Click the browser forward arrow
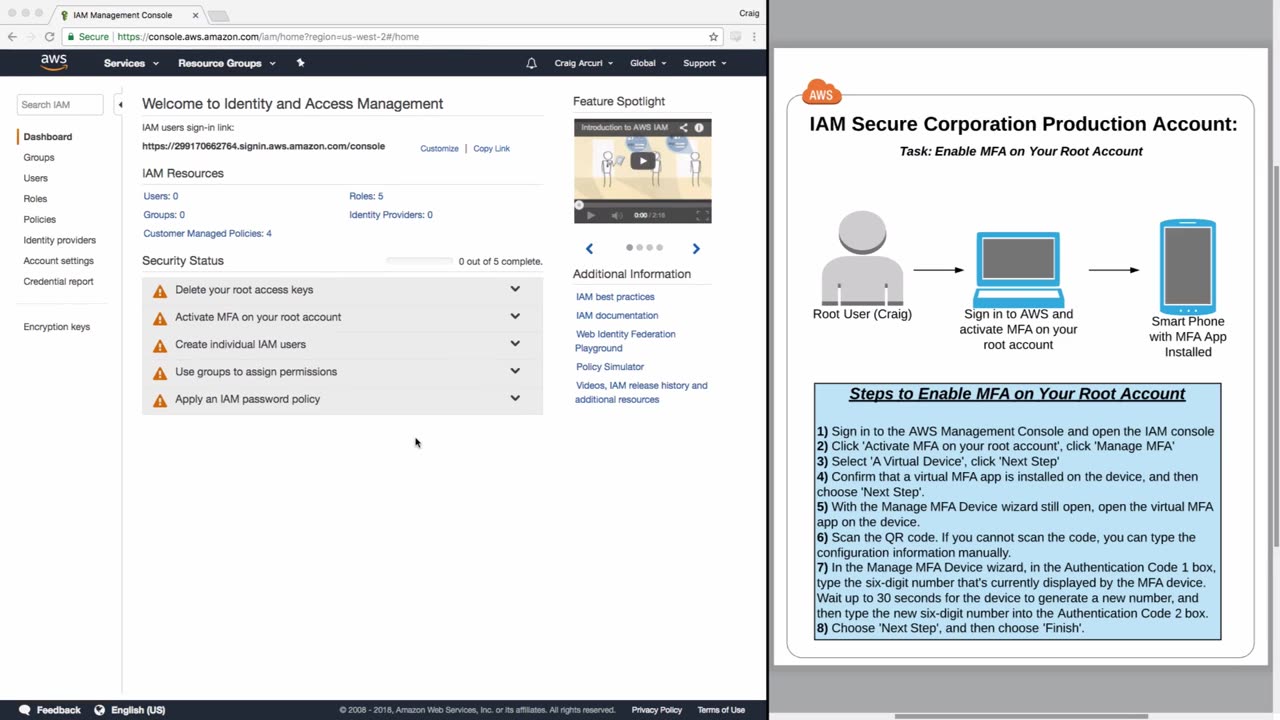1280x720 pixels. pos(30,37)
